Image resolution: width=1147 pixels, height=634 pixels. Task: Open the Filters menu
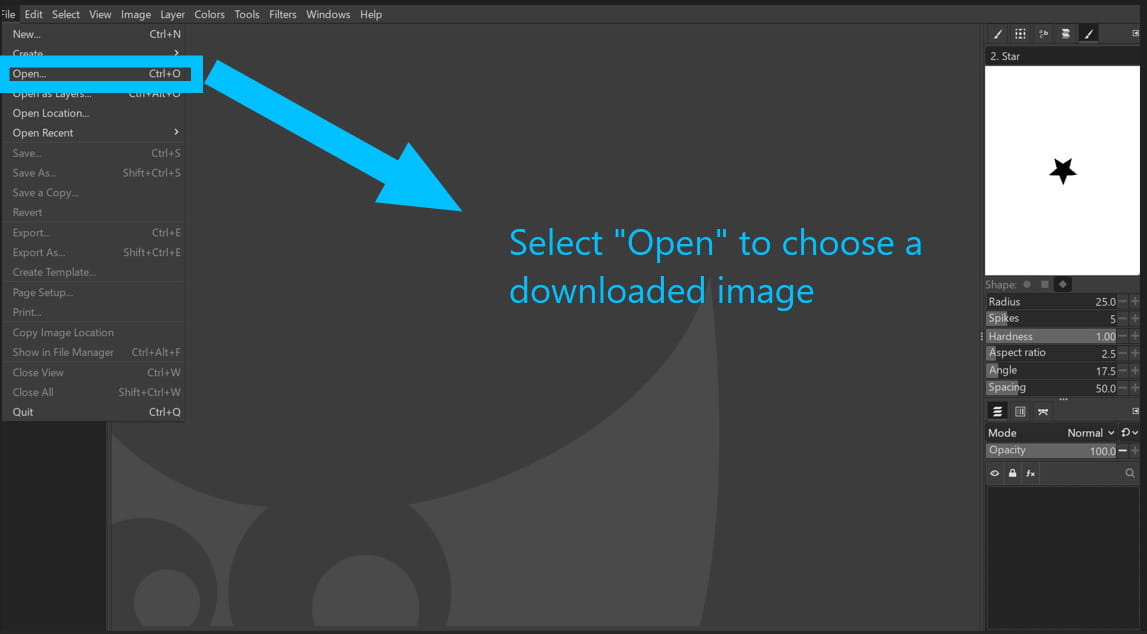282,14
